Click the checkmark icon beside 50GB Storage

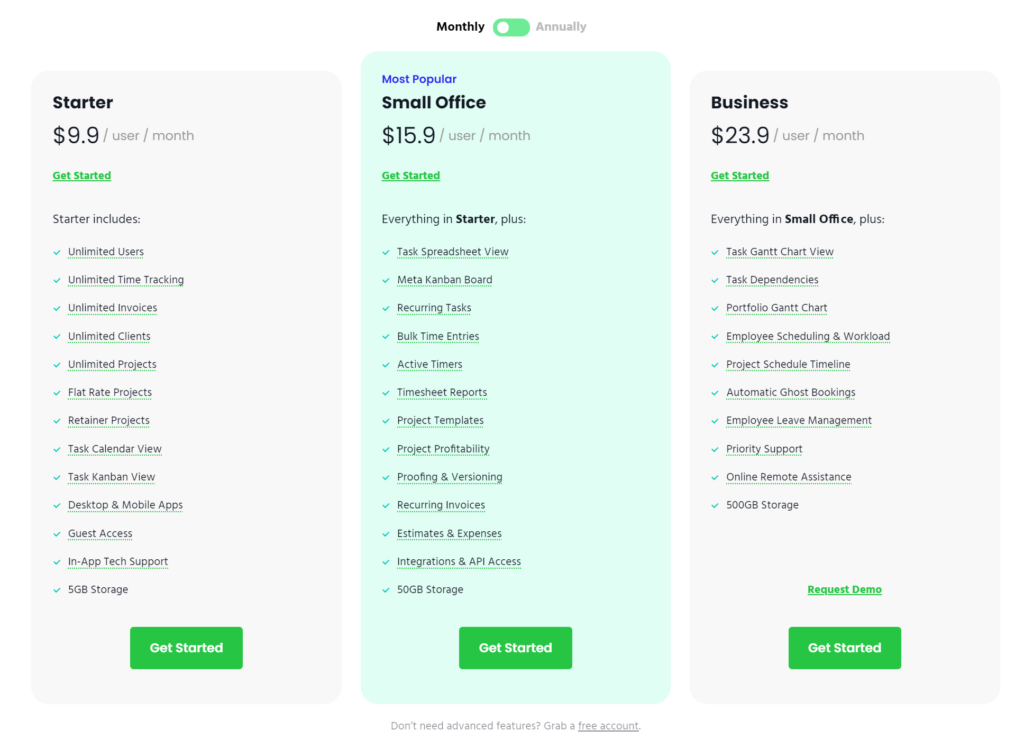tap(385, 590)
